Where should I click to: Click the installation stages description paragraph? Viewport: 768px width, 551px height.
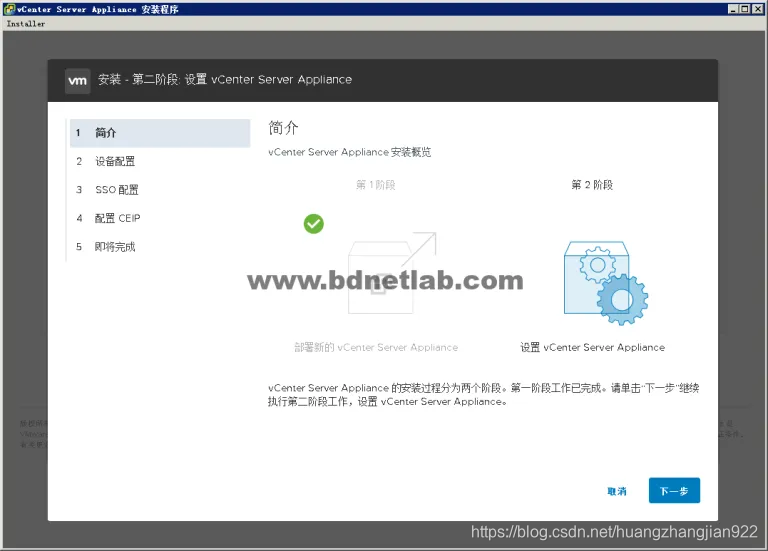tap(483, 395)
